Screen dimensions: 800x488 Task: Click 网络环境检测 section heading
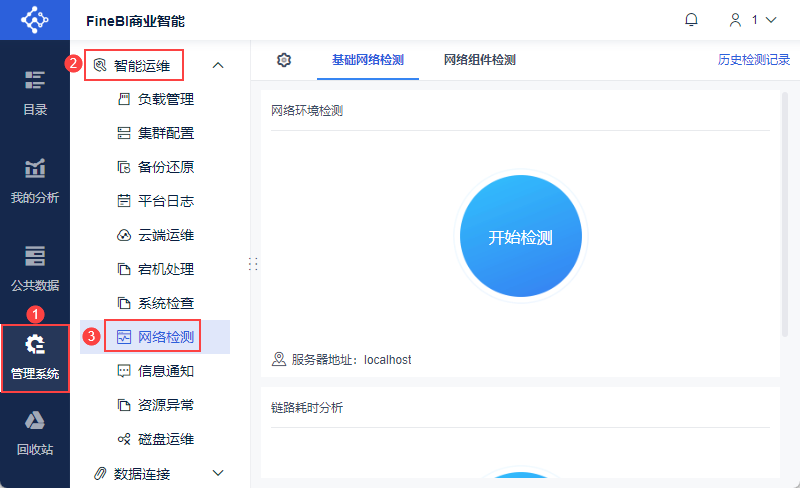pyautogui.click(x=307, y=111)
